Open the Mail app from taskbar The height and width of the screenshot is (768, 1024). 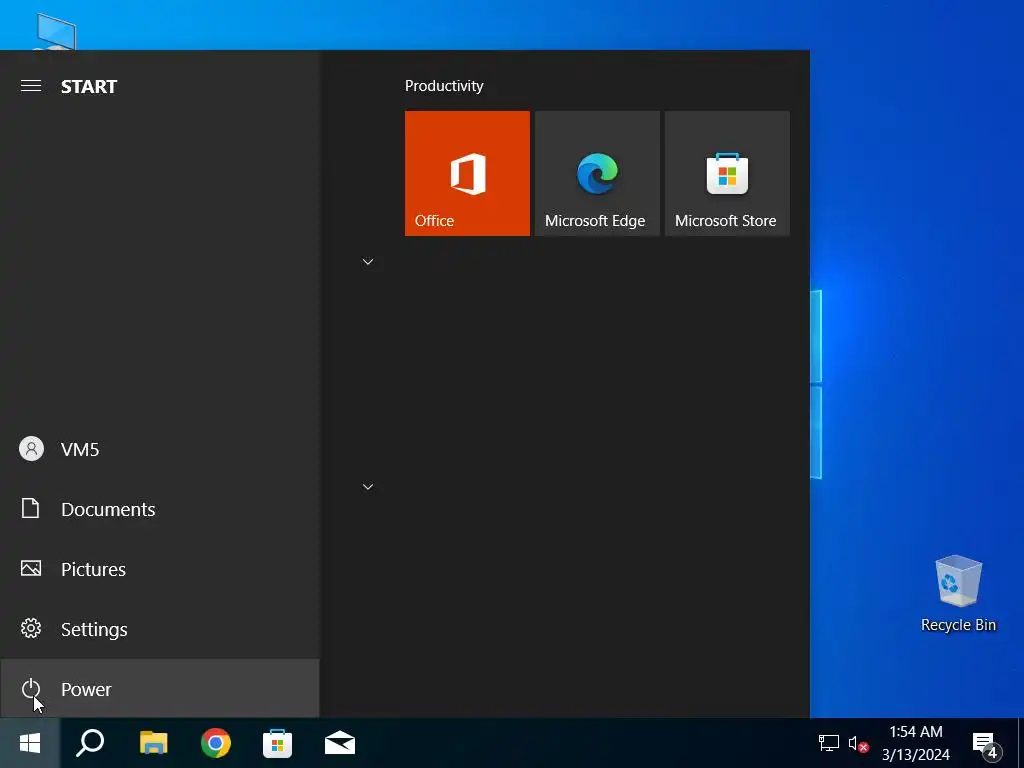(x=340, y=743)
